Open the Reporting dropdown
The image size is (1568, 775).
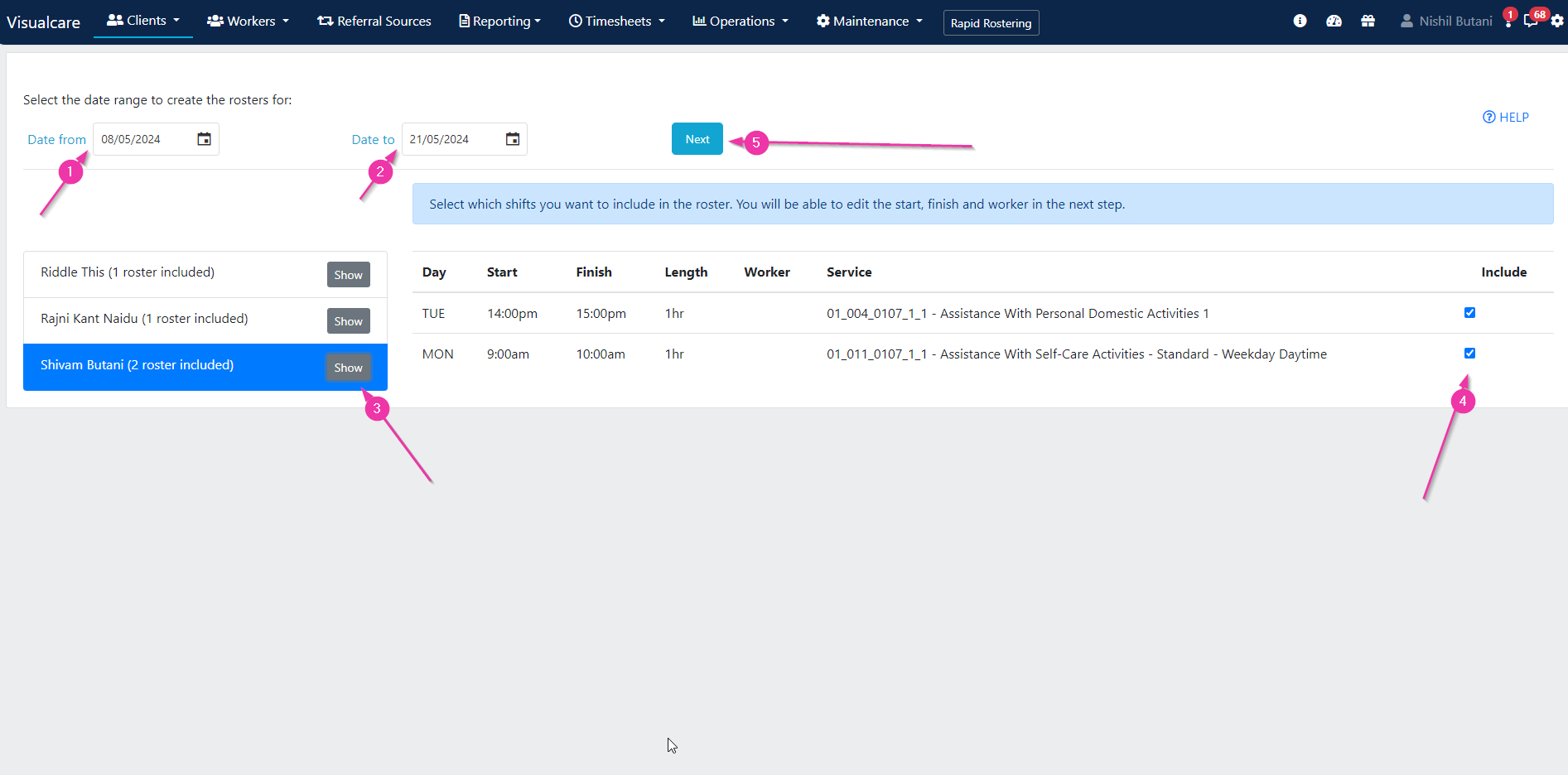click(500, 22)
